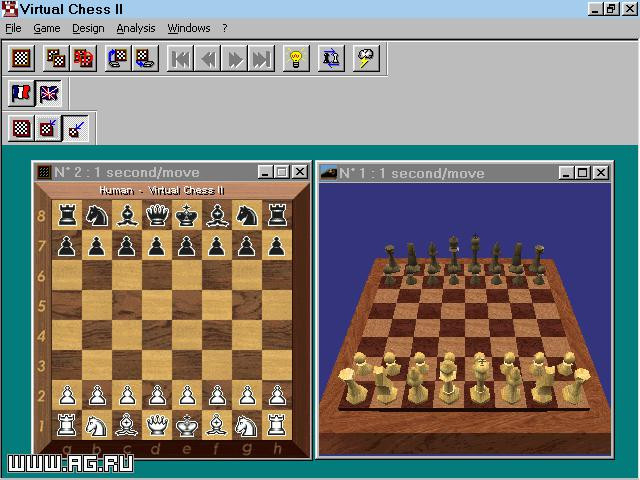Close the N° 1 3D board window
Viewport: 640px width, 480px height.
[x=601, y=173]
